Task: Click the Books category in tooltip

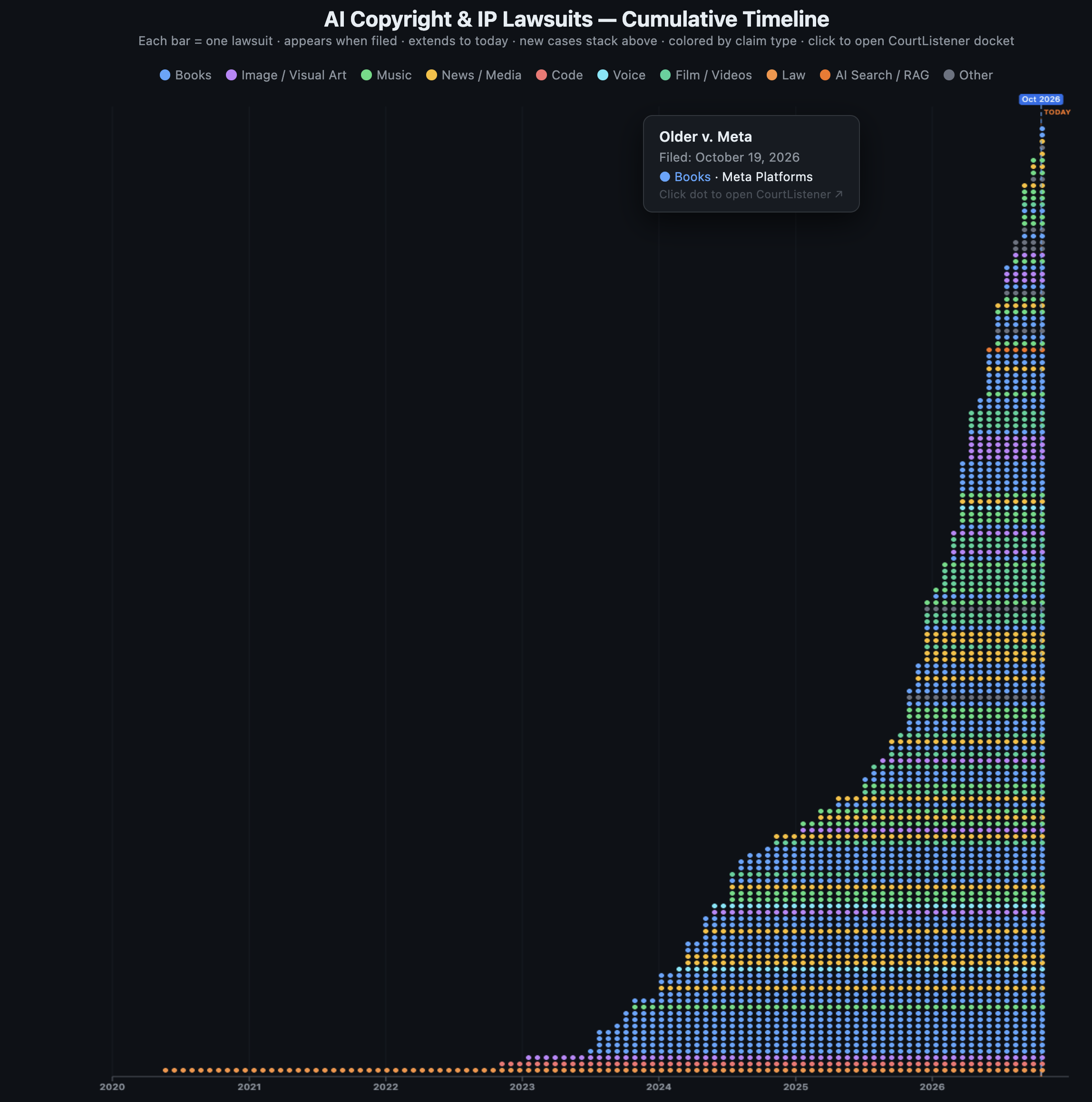Action: [x=692, y=177]
